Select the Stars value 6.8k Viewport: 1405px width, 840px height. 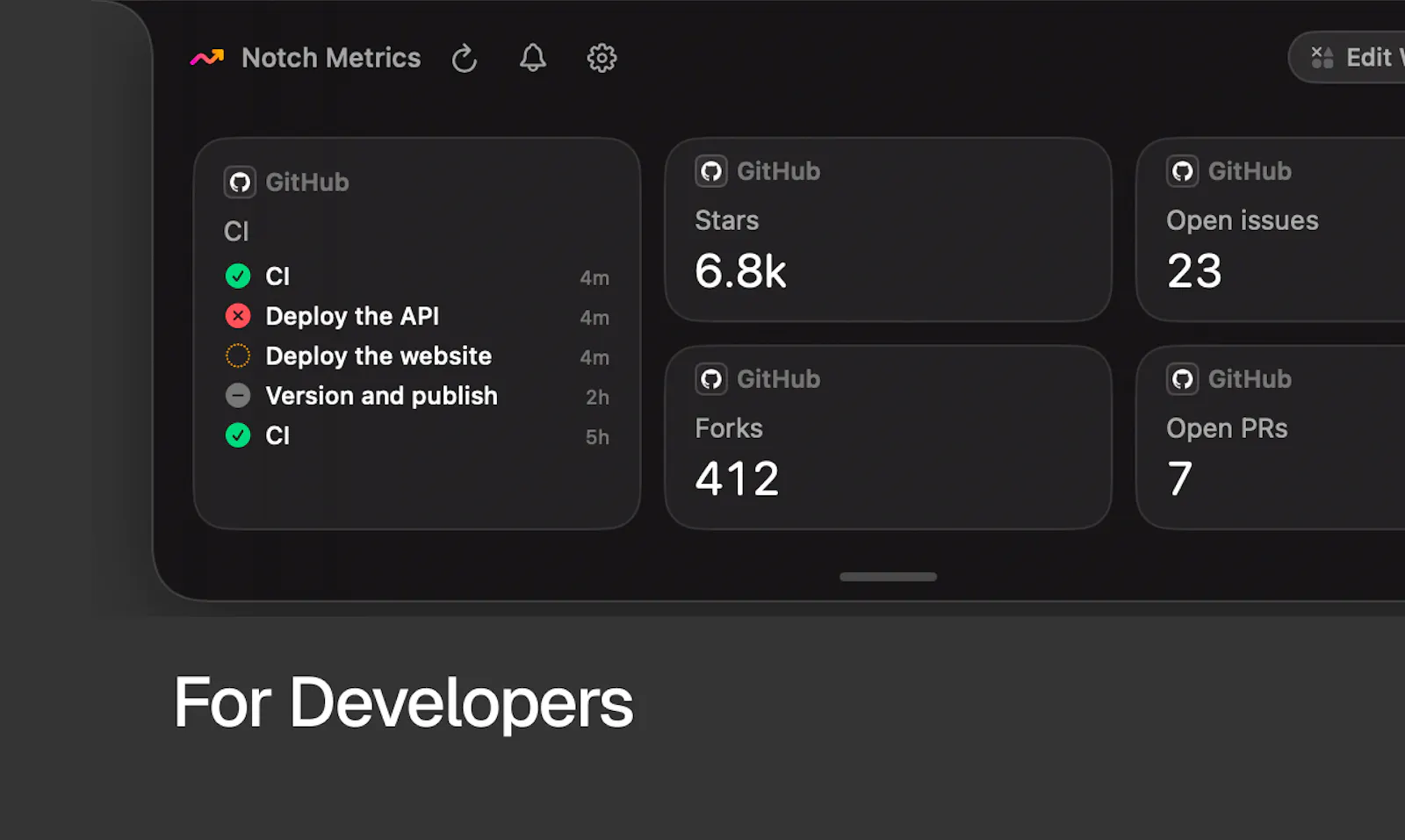pos(740,270)
